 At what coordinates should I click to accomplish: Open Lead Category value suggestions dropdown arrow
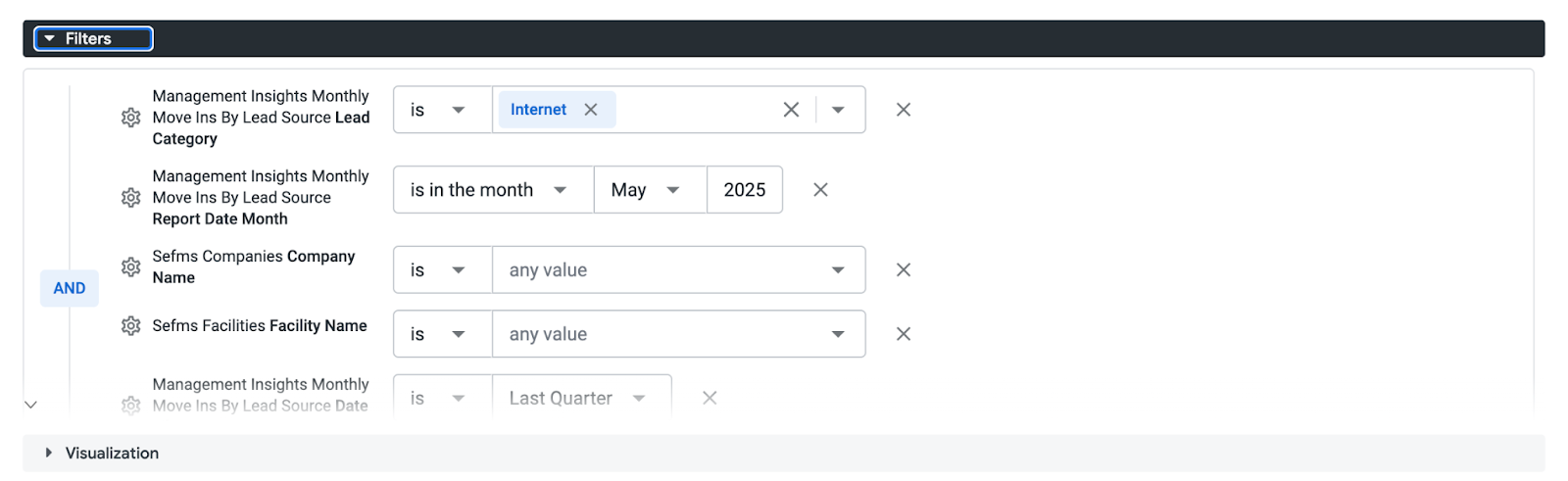point(838,110)
